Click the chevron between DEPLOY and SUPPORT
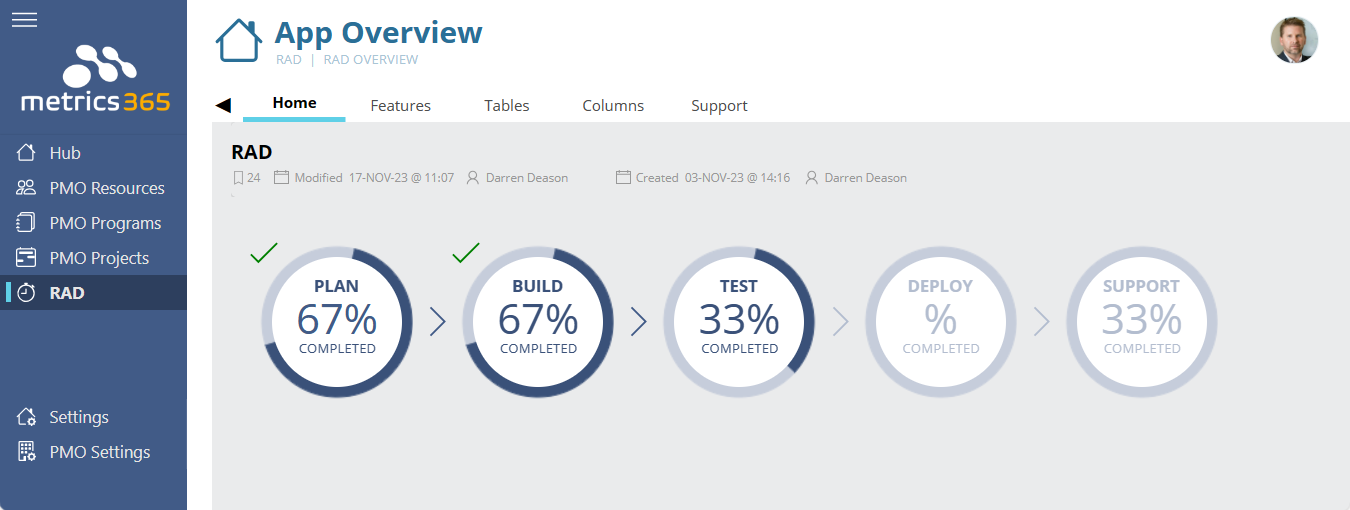 coord(1042,321)
